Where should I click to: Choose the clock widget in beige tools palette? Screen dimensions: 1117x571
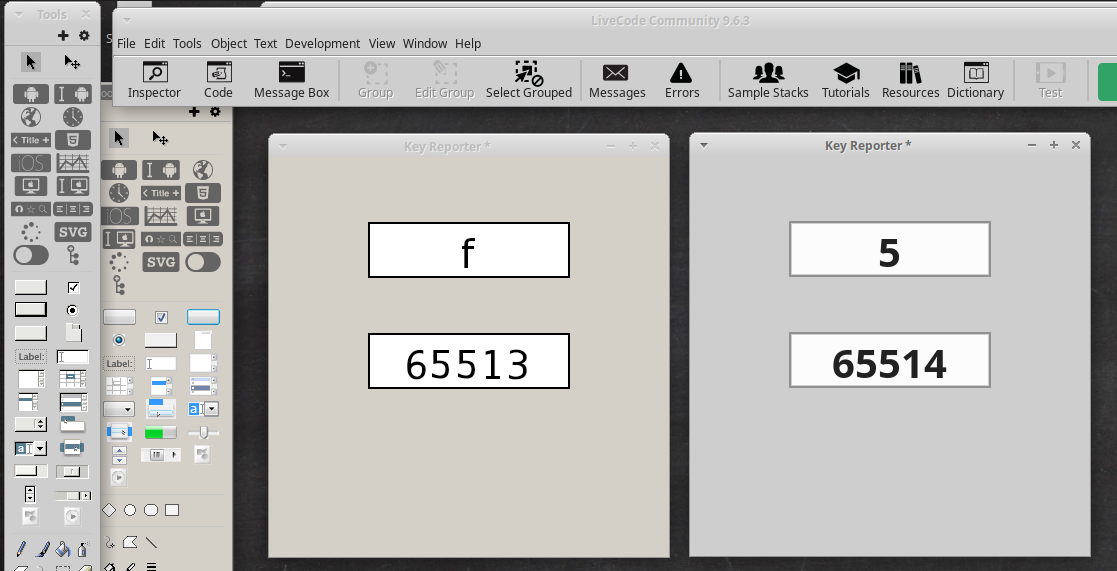point(119,193)
